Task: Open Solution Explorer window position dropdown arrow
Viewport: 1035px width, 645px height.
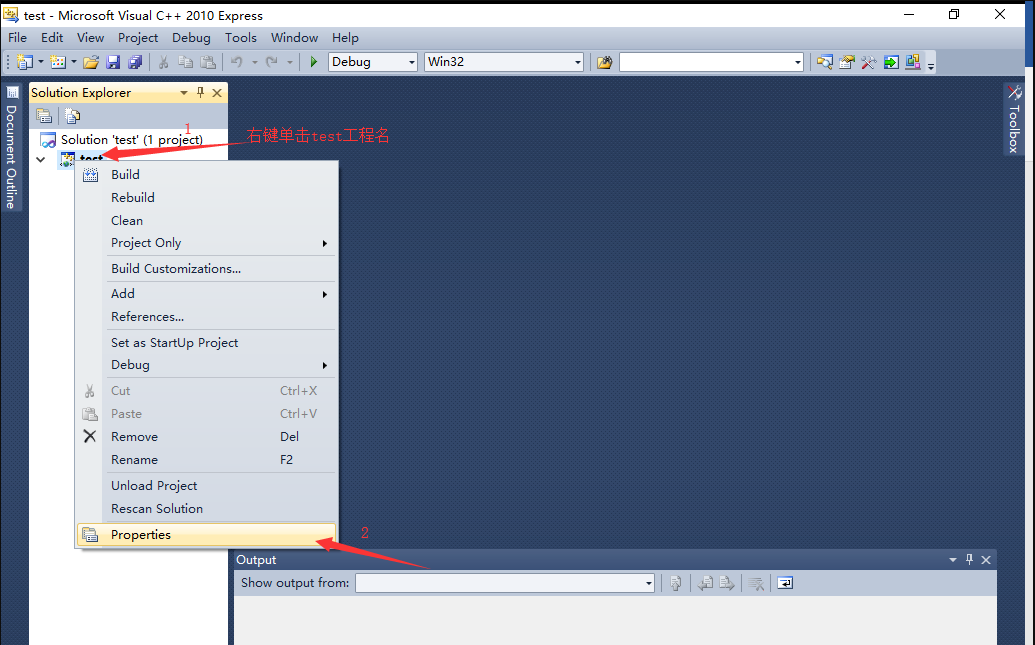Action: [184, 93]
